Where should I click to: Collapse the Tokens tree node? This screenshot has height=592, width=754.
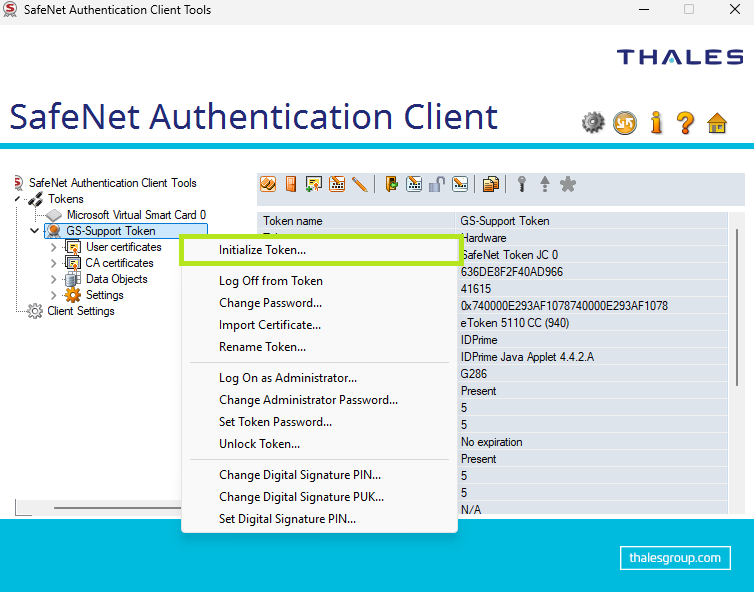[x=17, y=199]
